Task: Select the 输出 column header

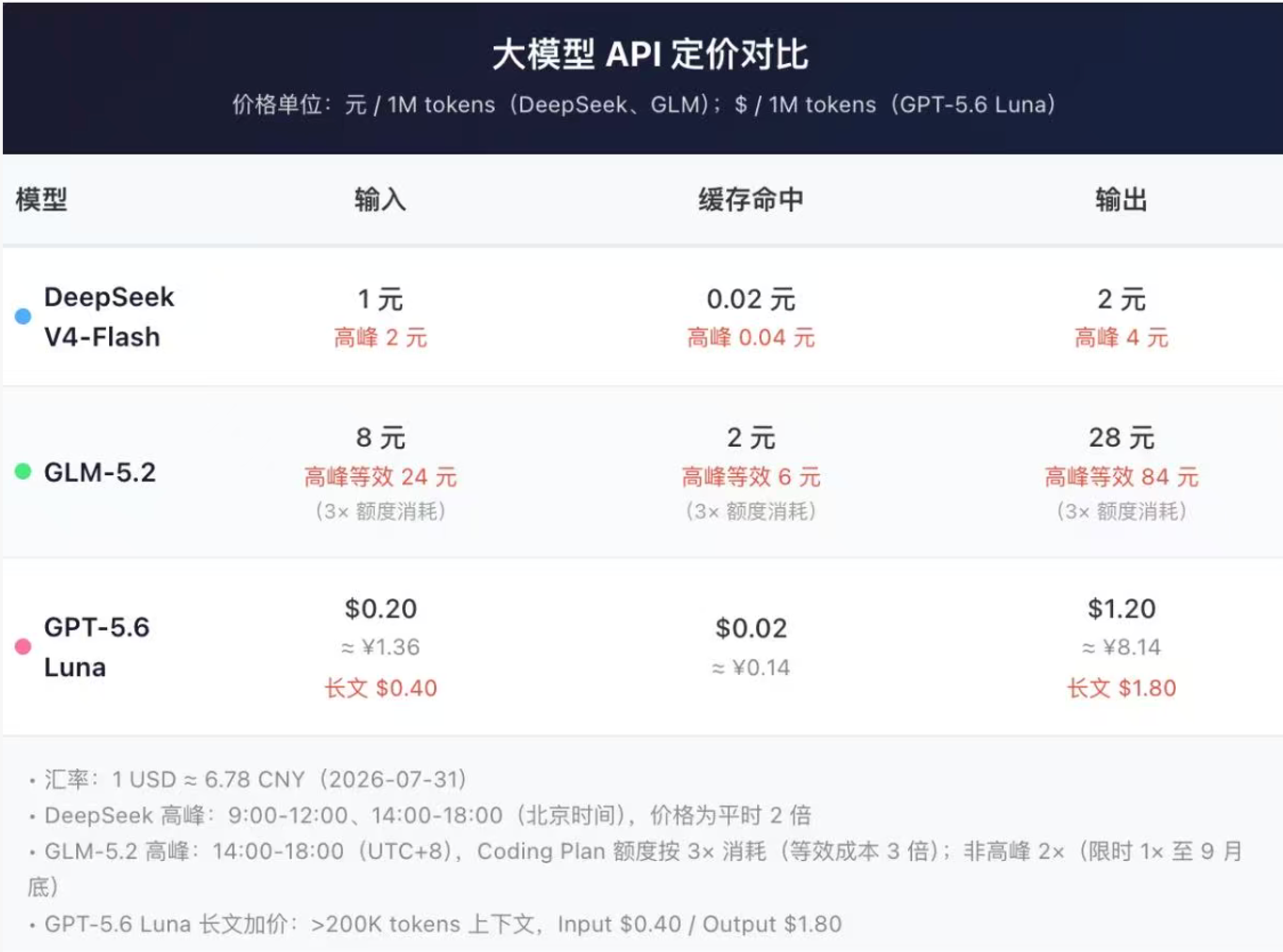Action: tap(1121, 199)
